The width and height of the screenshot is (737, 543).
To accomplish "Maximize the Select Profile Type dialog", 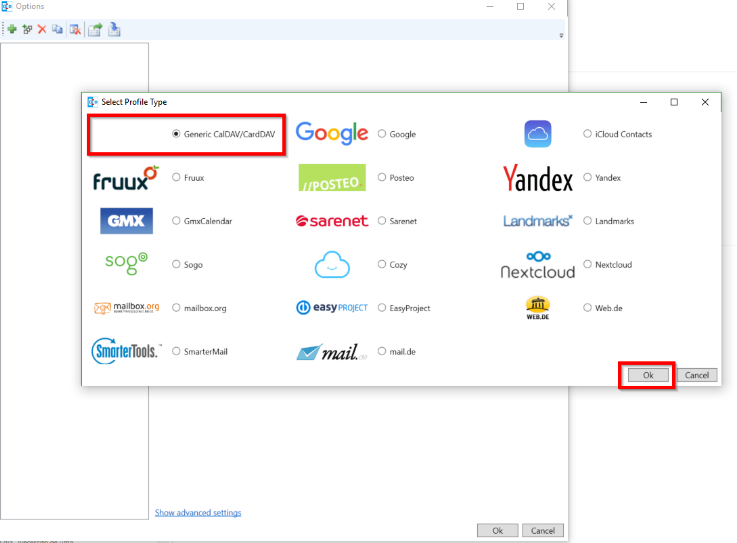I will 674,102.
